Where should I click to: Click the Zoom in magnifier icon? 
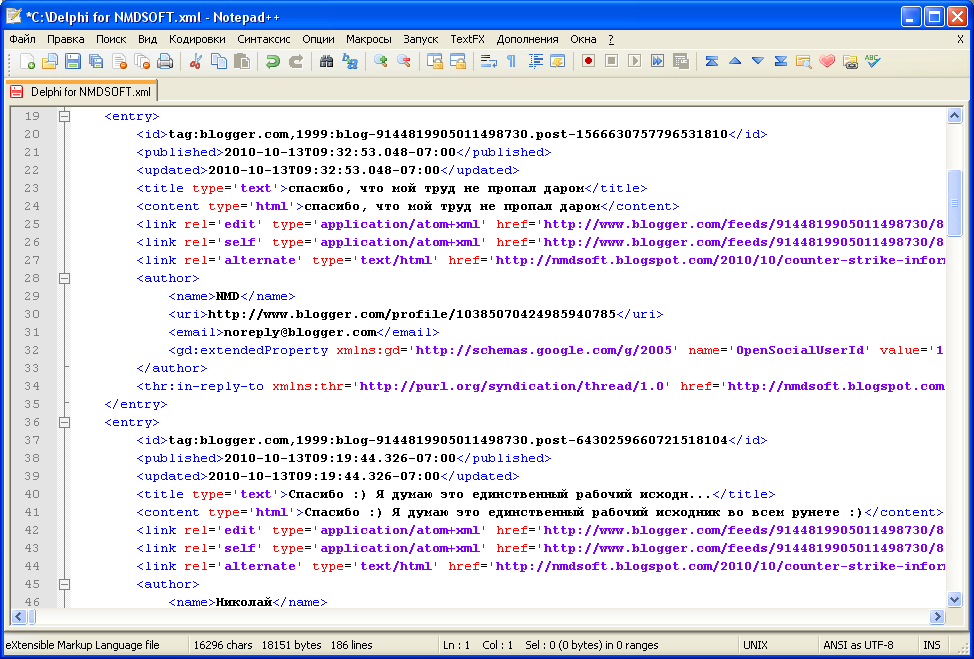(380, 61)
